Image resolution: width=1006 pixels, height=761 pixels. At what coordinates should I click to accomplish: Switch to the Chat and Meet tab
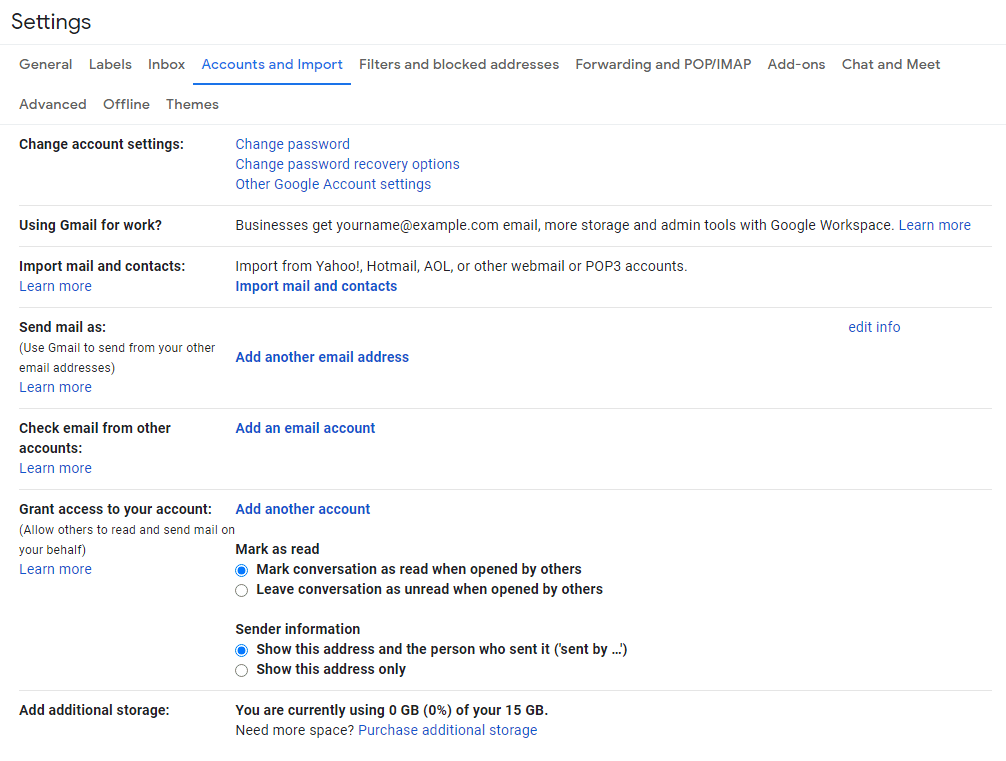click(x=890, y=64)
